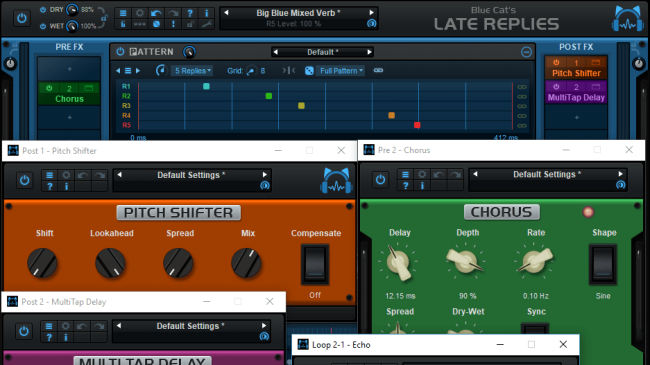Image resolution: width=650 pixels, height=365 pixels.
Task: Collapse the Pattern section with minus circle
Action: click(x=526, y=52)
